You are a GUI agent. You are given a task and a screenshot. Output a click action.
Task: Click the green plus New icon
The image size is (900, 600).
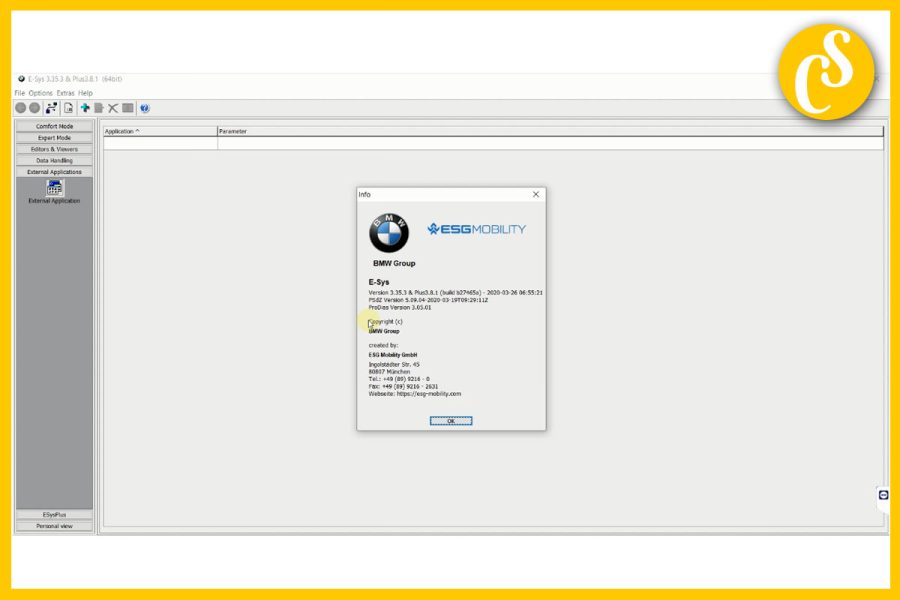tap(85, 107)
